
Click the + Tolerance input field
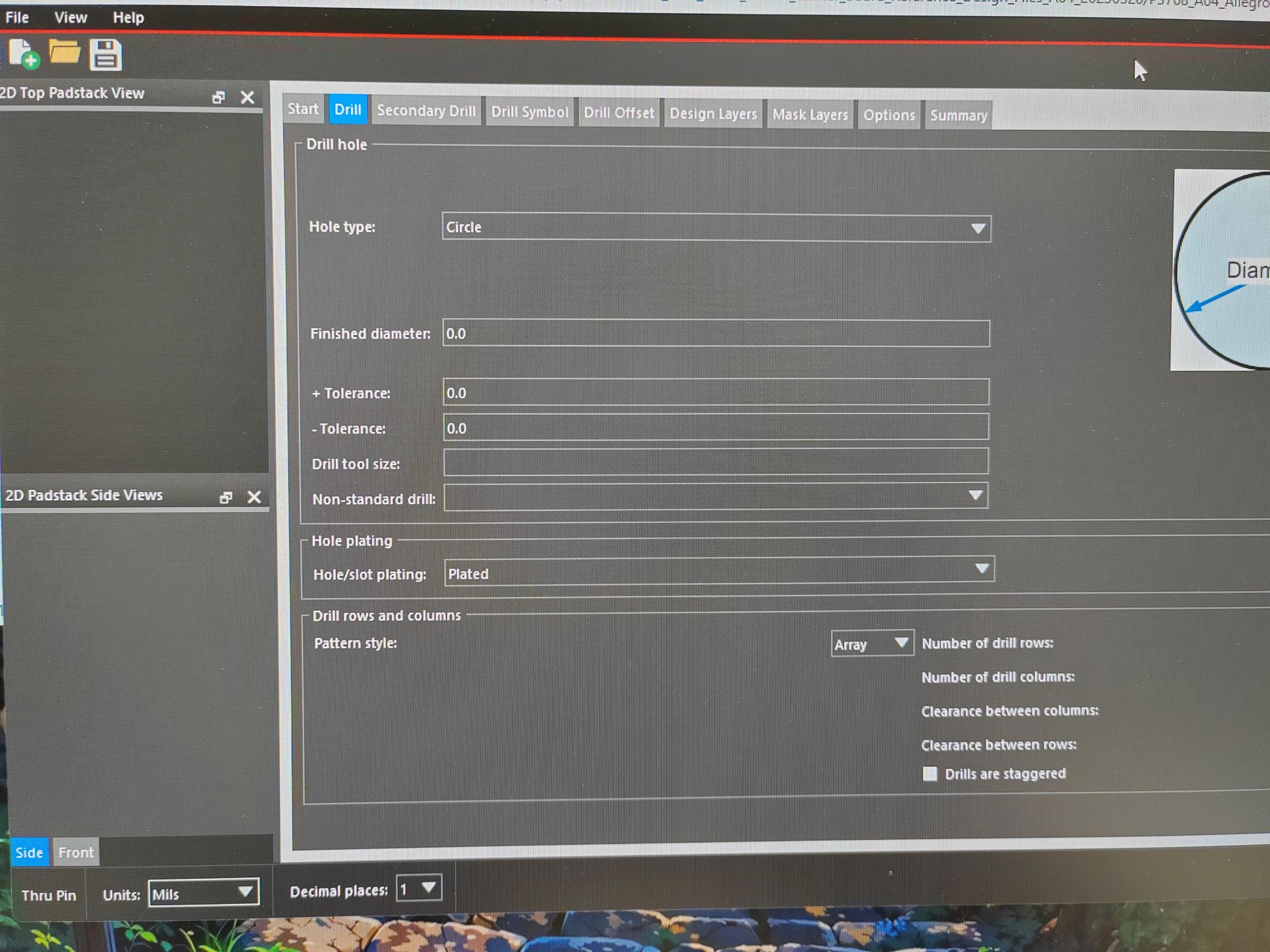[716, 392]
